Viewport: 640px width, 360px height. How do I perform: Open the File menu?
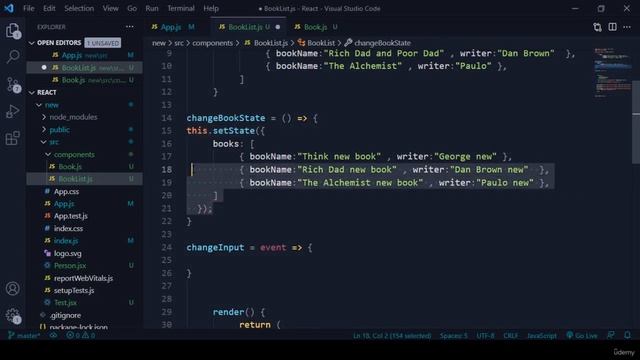click(29, 8)
